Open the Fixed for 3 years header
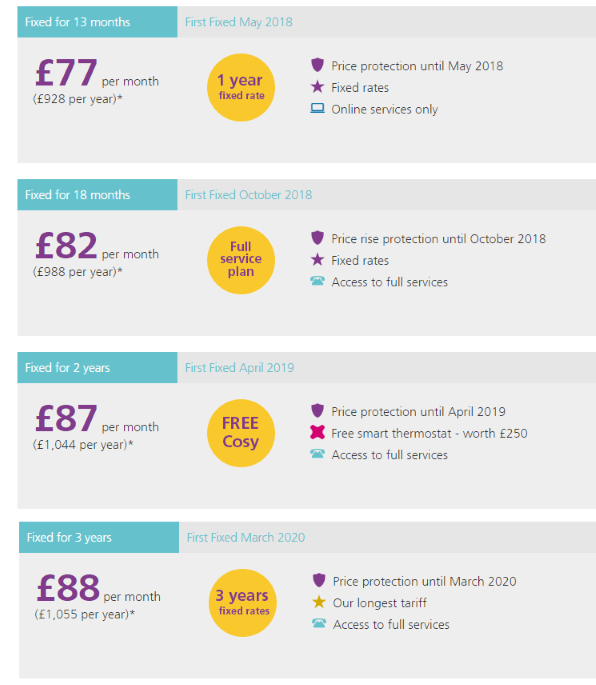Viewport: 596px width, 685px height. [x=99, y=537]
